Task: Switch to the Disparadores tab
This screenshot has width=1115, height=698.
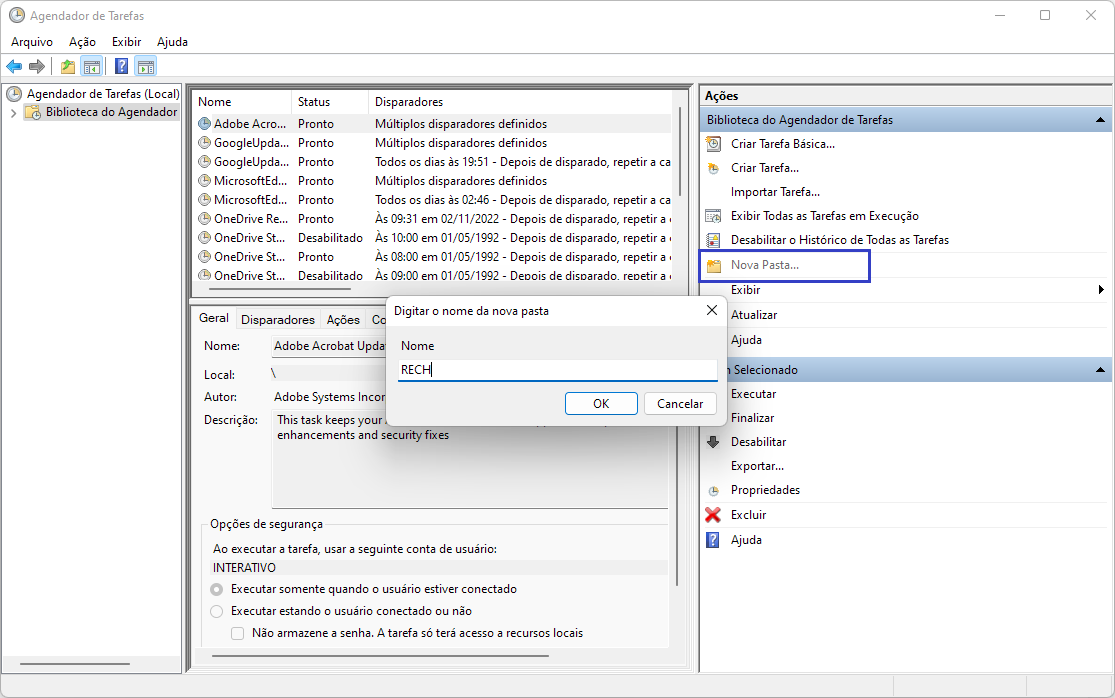Action: 278,320
